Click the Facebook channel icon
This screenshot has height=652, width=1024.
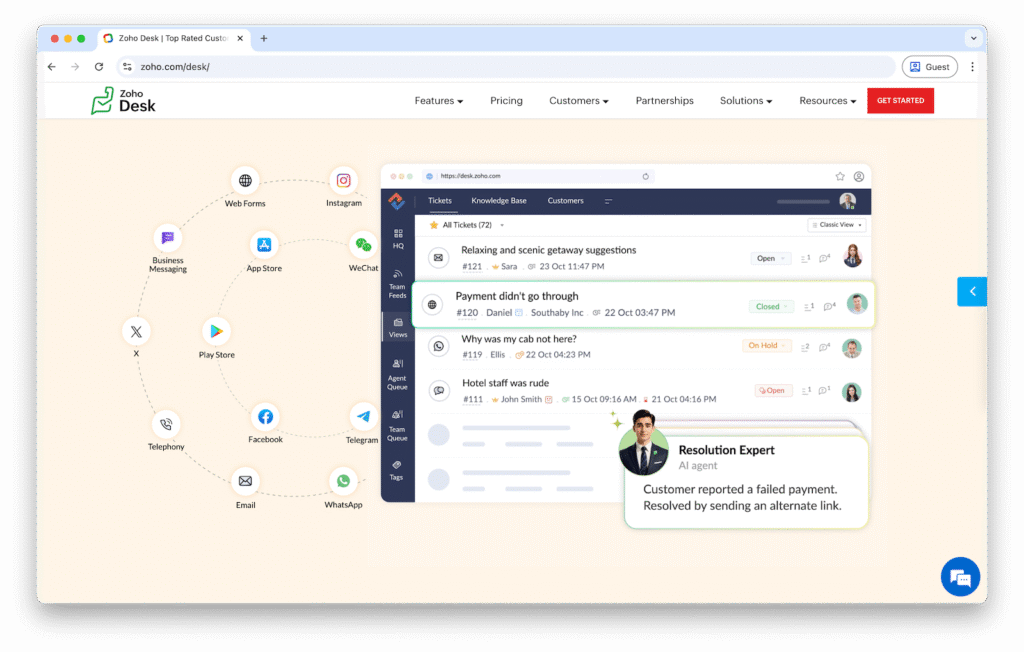265,416
